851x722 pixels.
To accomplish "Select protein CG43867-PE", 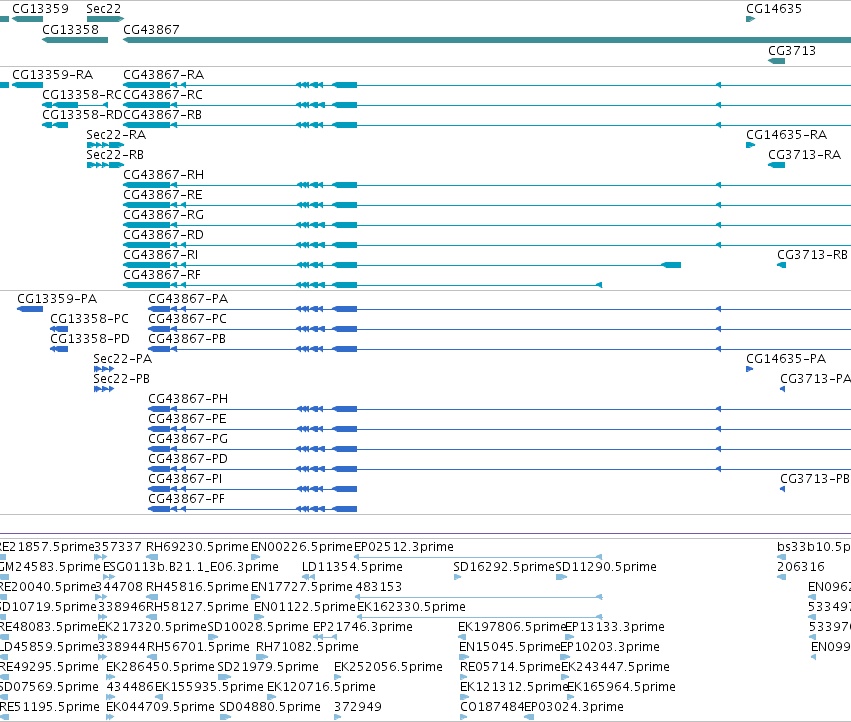I will [499, 429].
